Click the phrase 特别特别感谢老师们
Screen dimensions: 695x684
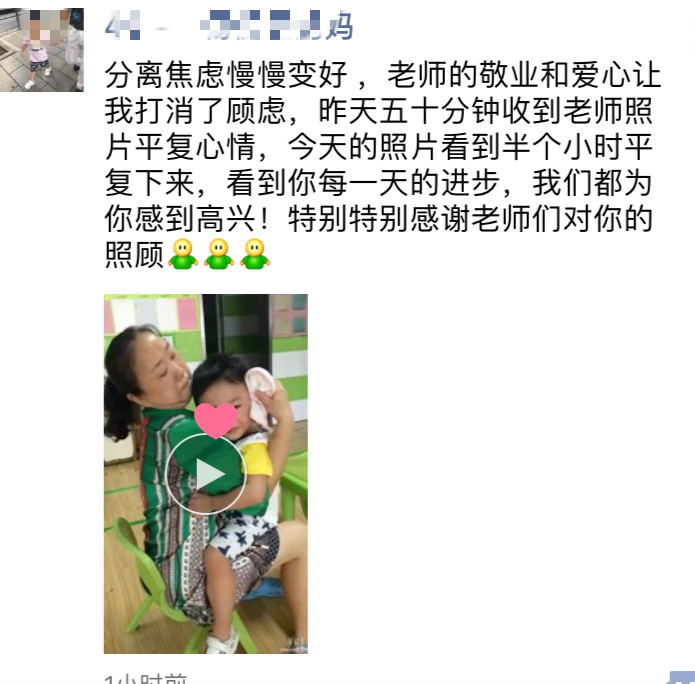click(425, 219)
